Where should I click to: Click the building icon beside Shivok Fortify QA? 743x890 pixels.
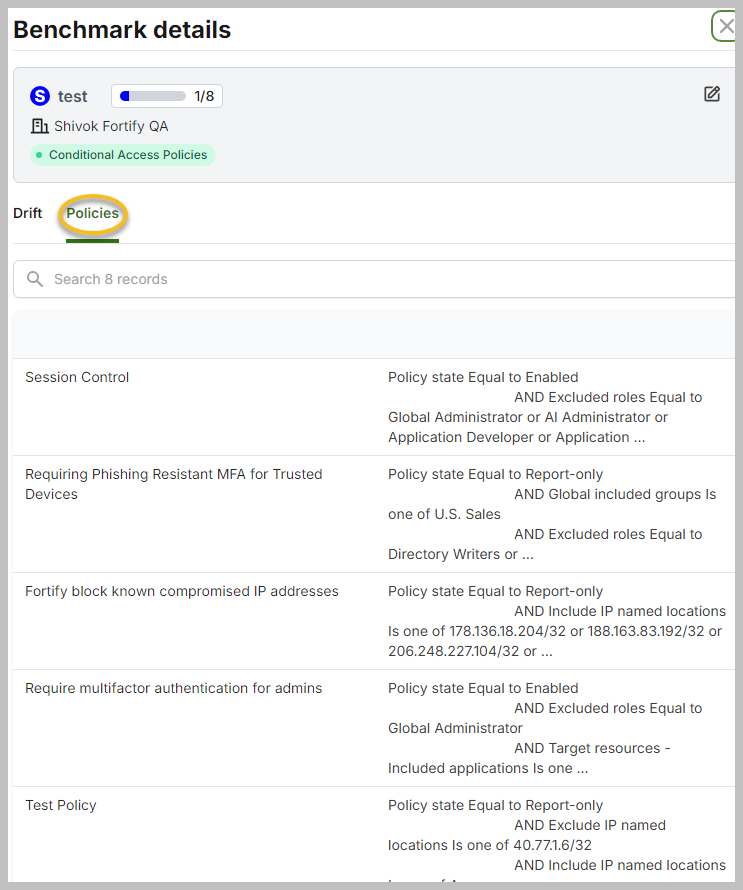(x=40, y=126)
